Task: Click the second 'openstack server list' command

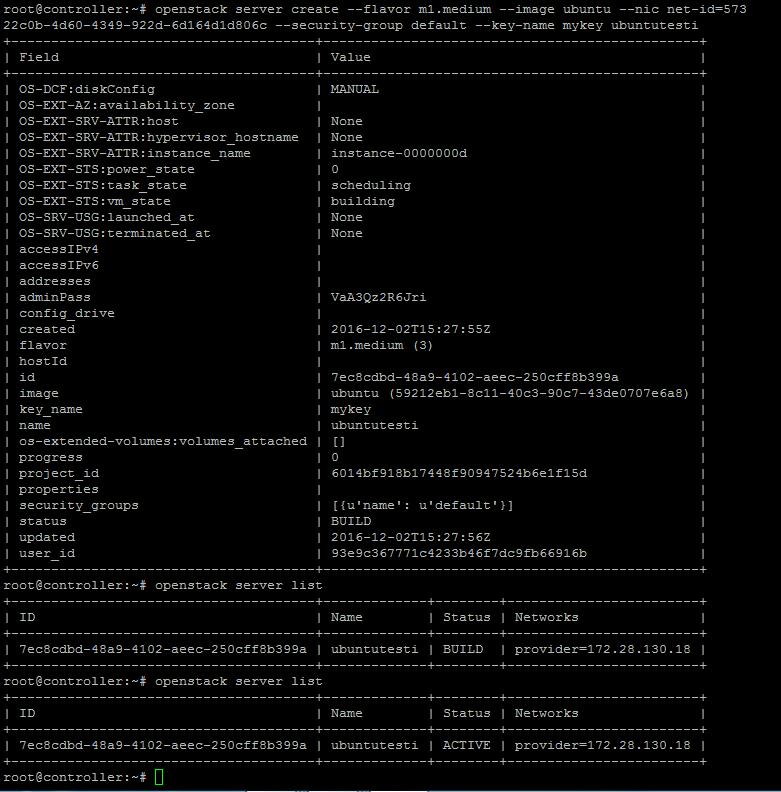Action: tap(238, 681)
